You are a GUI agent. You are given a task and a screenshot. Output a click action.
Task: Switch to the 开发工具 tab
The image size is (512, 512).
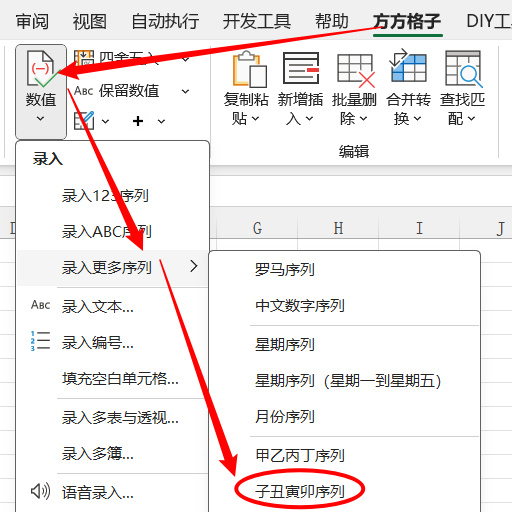point(257,22)
